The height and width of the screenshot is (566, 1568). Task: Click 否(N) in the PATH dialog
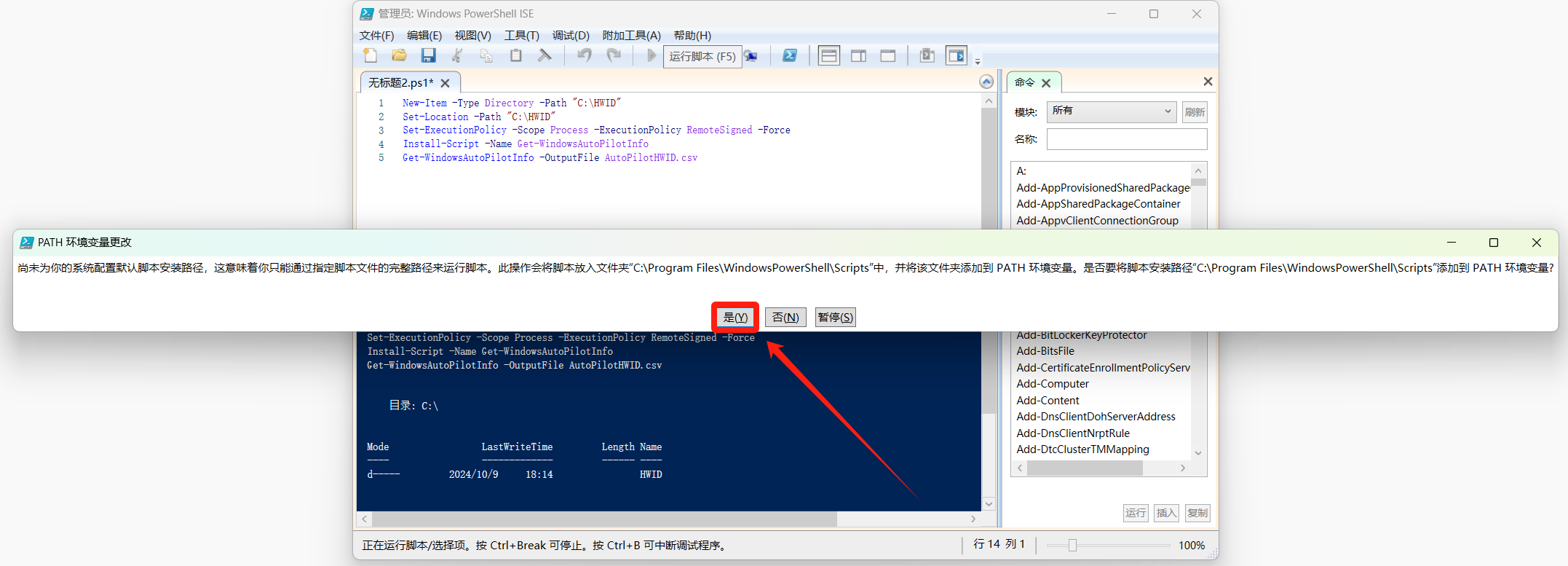pos(785,318)
